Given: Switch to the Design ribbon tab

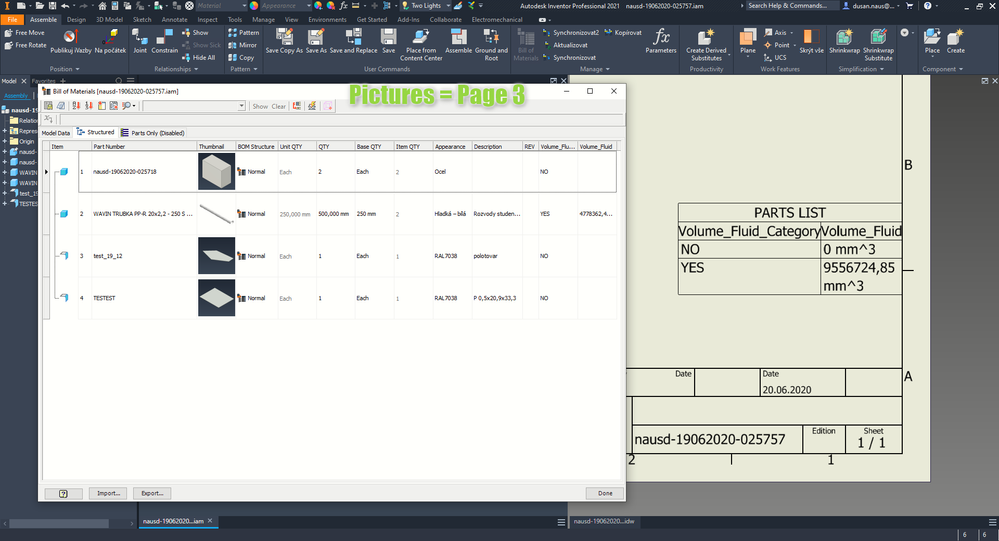Looking at the screenshot, I should [76, 20].
